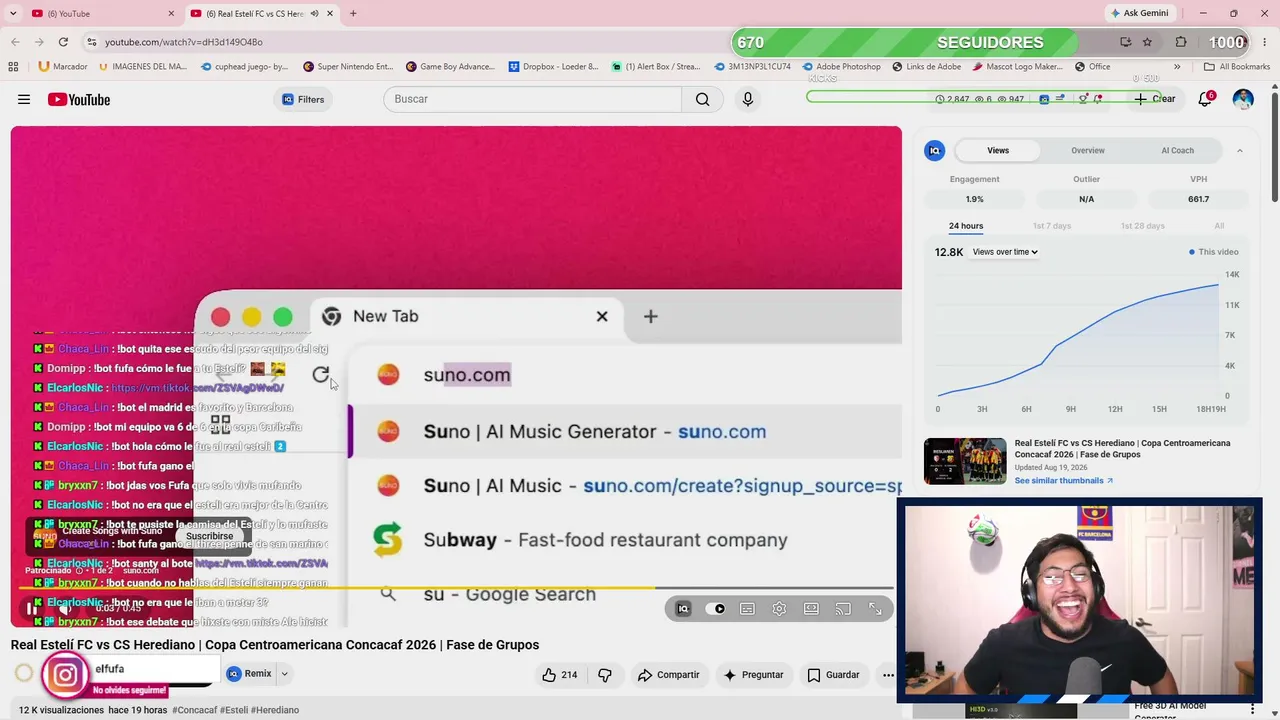Switch to the Overview tab
This screenshot has height=720, width=1280.
pyautogui.click(x=1088, y=151)
